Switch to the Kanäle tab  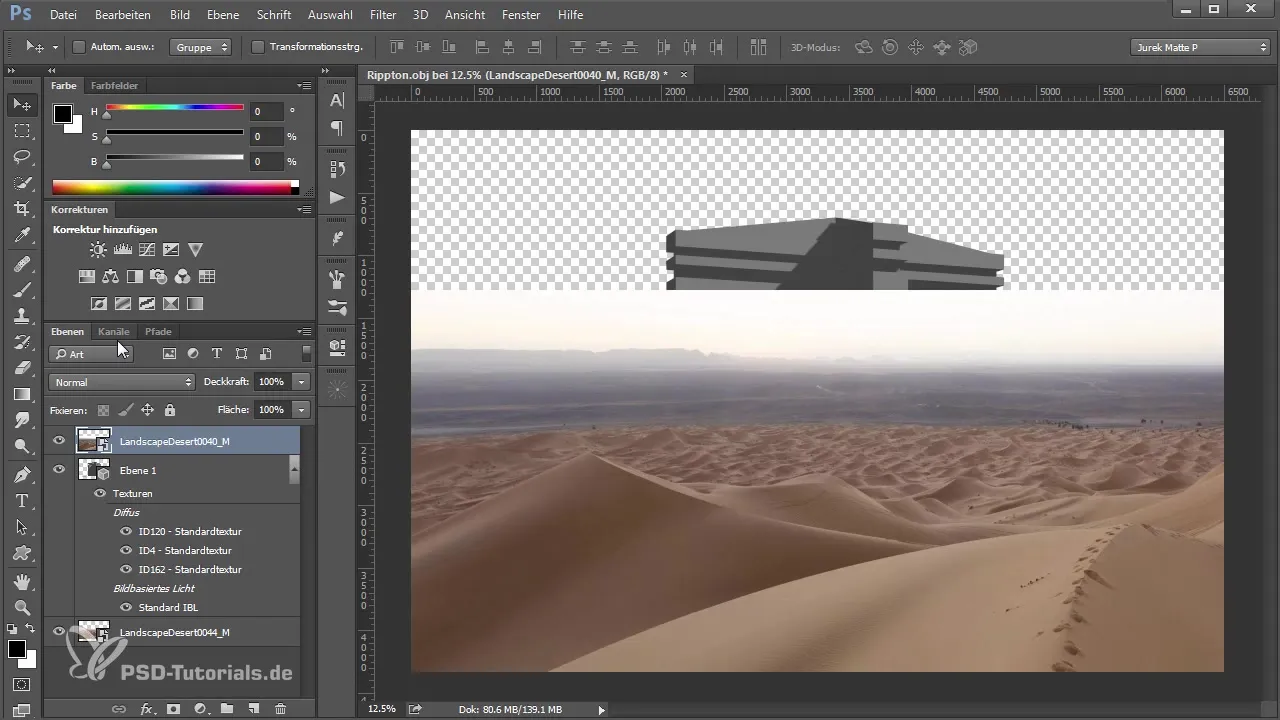pyautogui.click(x=114, y=331)
